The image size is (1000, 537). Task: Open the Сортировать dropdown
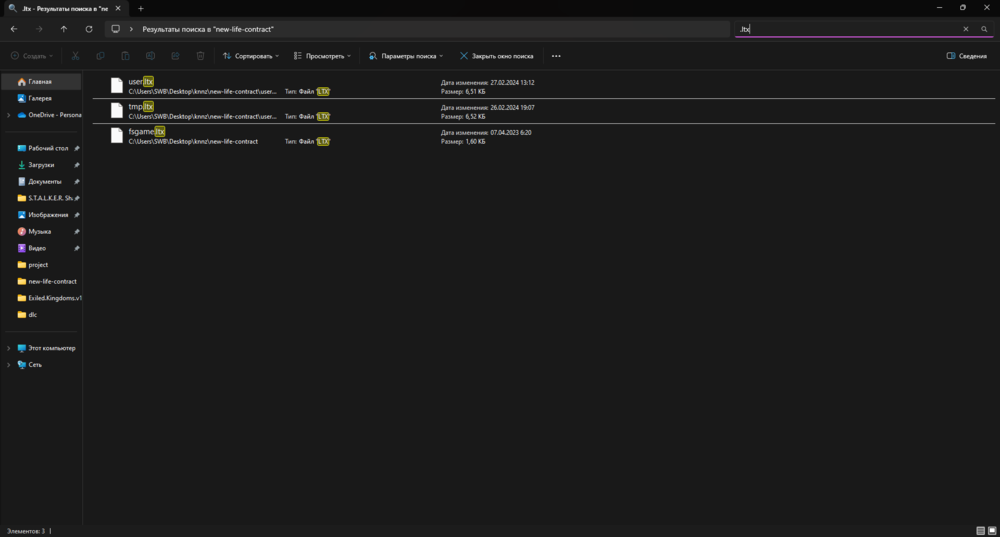(x=250, y=56)
